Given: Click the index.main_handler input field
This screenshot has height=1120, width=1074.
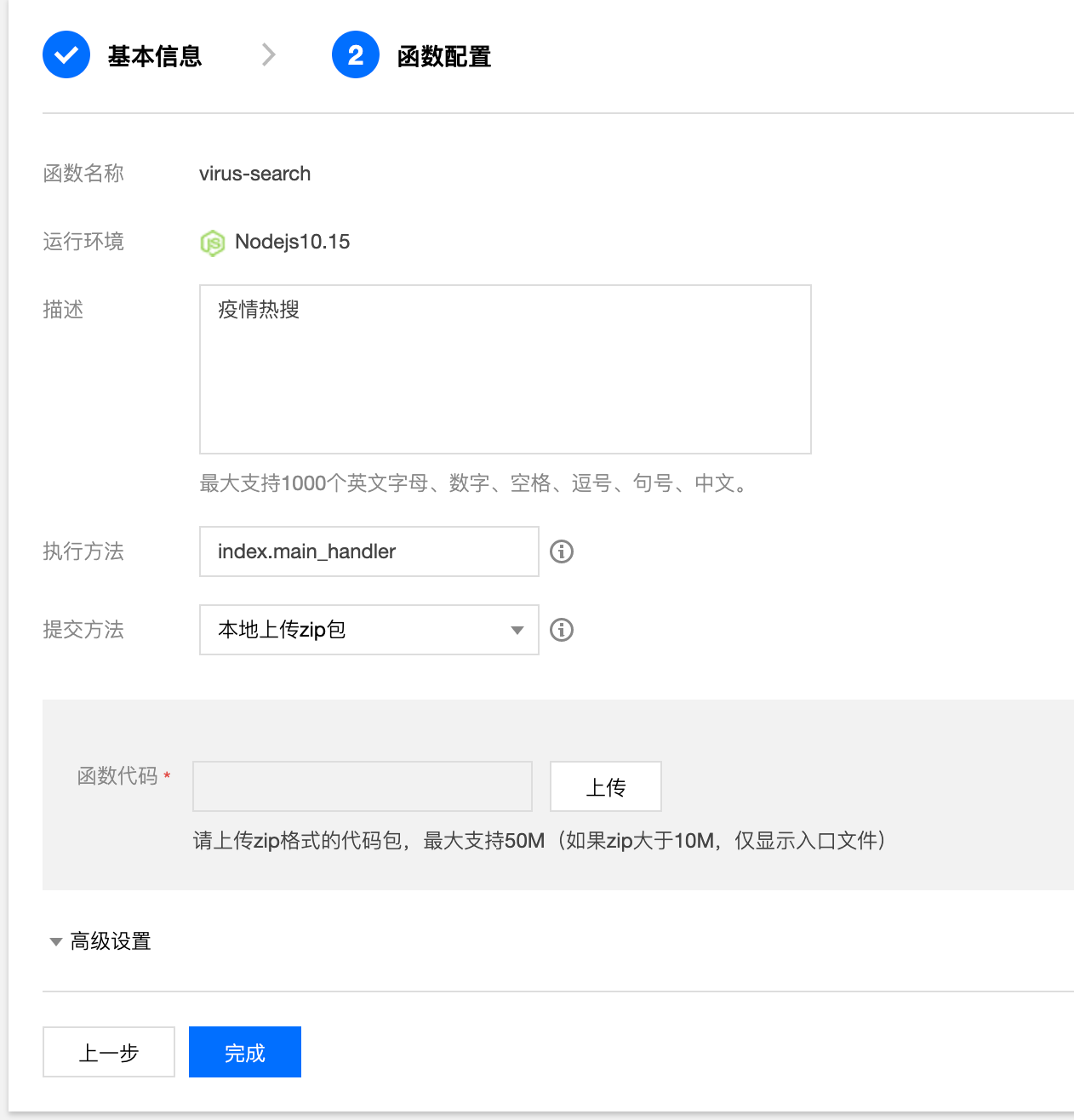Looking at the screenshot, I should (x=368, y=551).
